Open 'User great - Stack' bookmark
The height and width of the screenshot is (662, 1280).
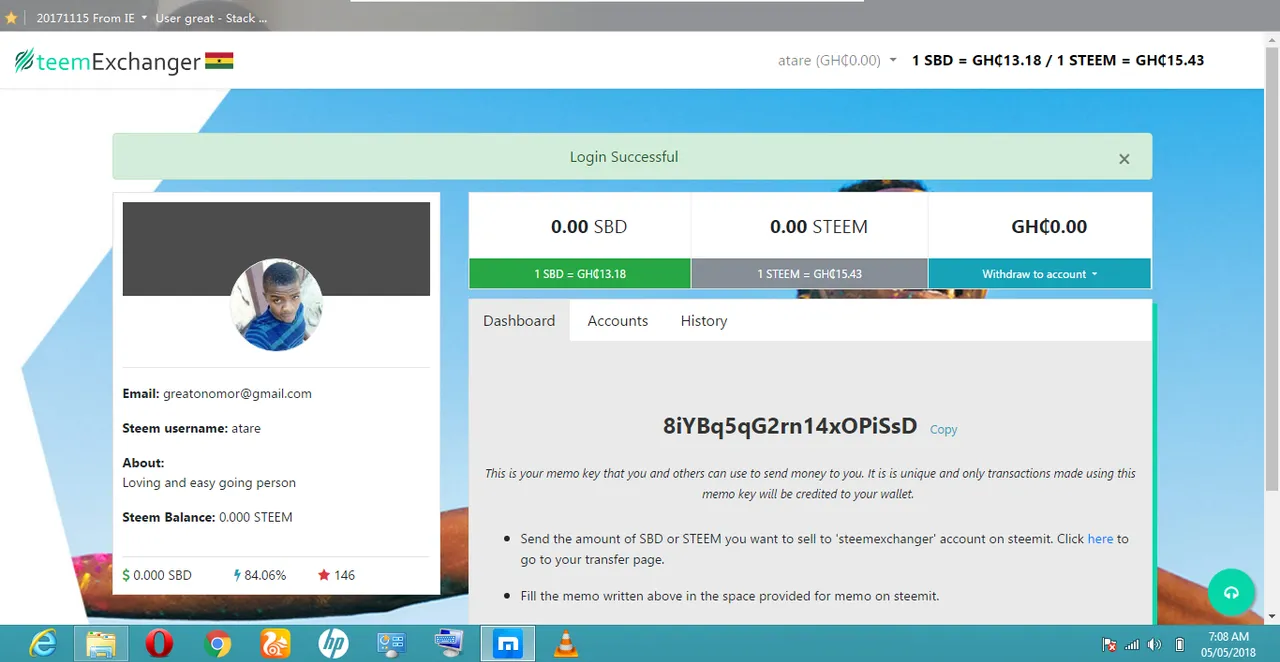[x=211, y=18]
